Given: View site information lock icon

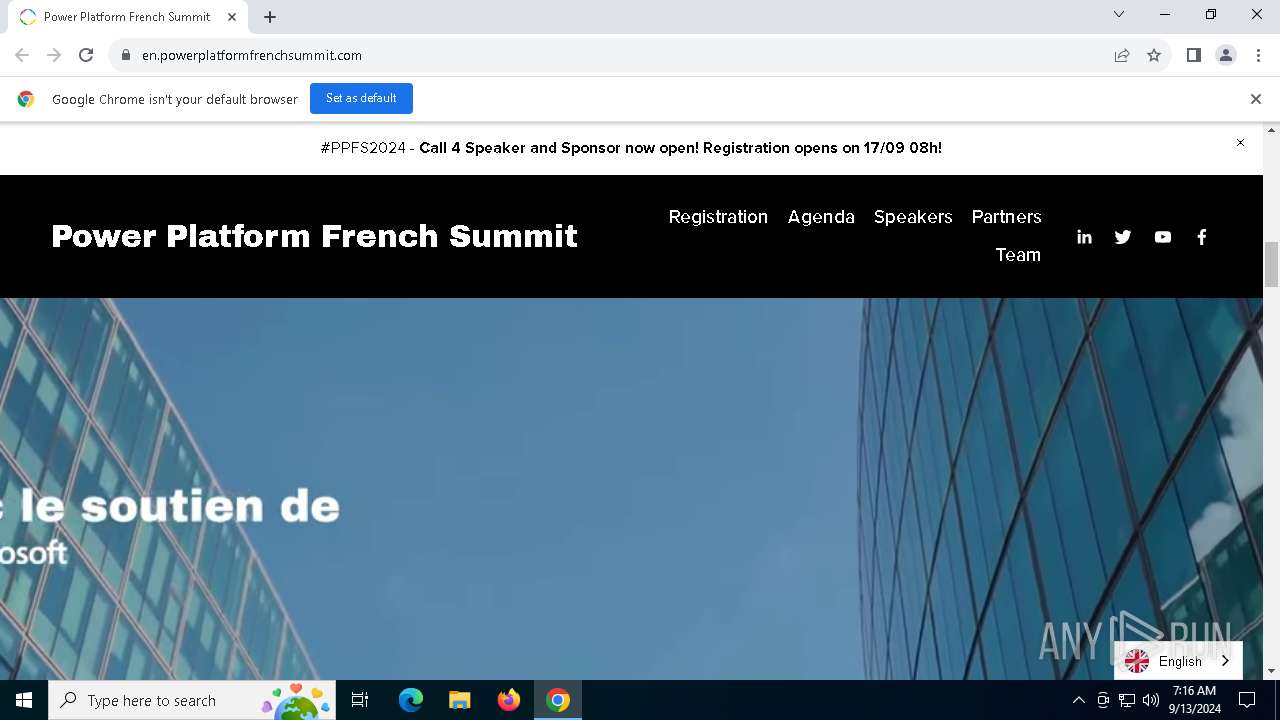Looking at the screenshot, I should [x=125, y=55].
